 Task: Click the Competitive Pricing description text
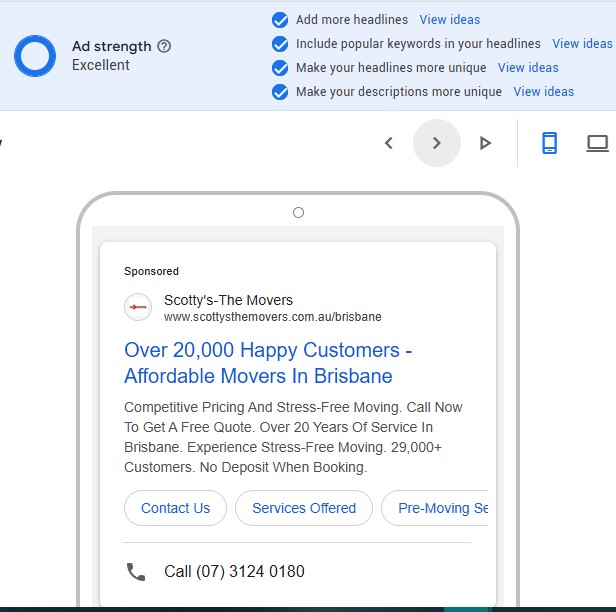click(x=293, y=437)
